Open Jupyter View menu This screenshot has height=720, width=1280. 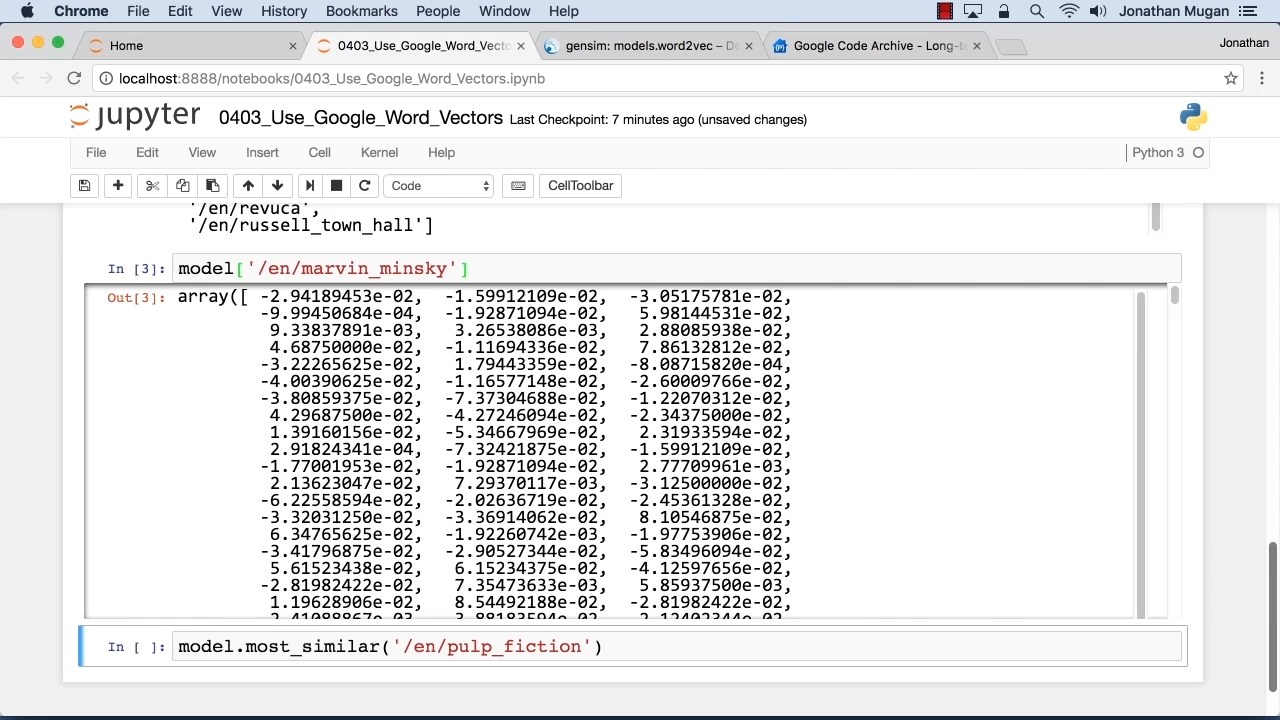[202, 152]
